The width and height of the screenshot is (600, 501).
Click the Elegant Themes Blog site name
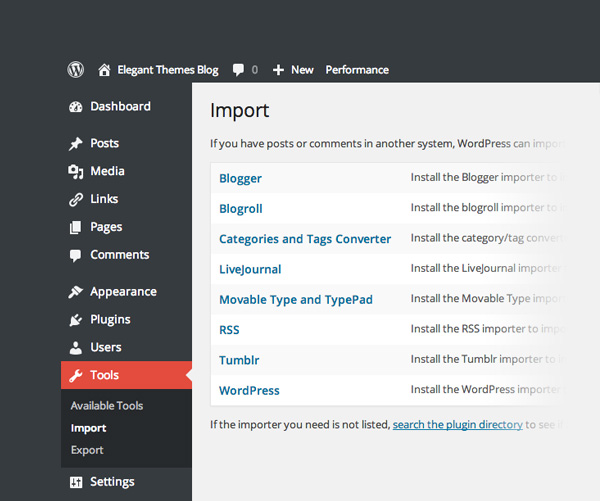(168, 70)
